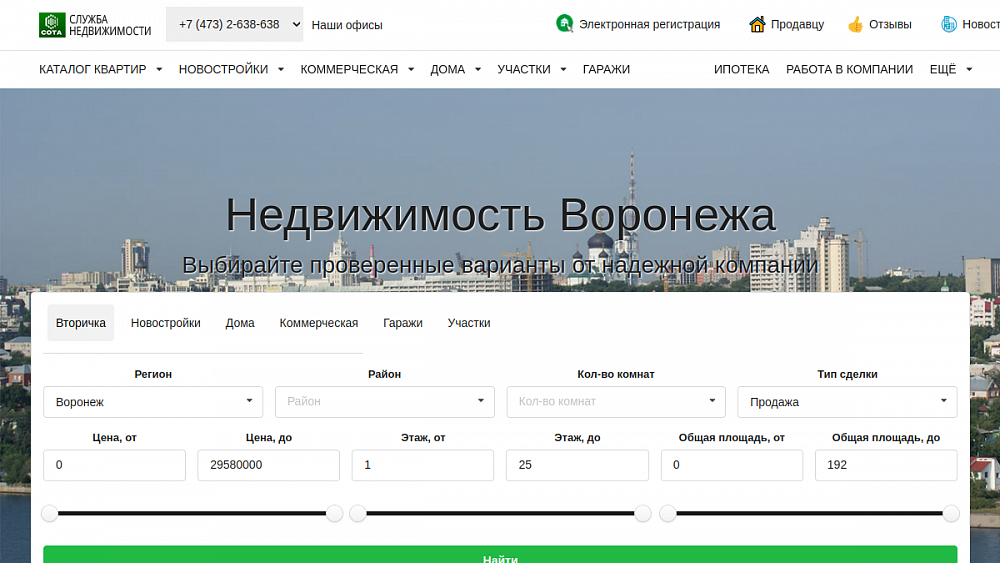Click the Общая площадь, от field
The image size is (1000, 563).
[x=732, y=465]
